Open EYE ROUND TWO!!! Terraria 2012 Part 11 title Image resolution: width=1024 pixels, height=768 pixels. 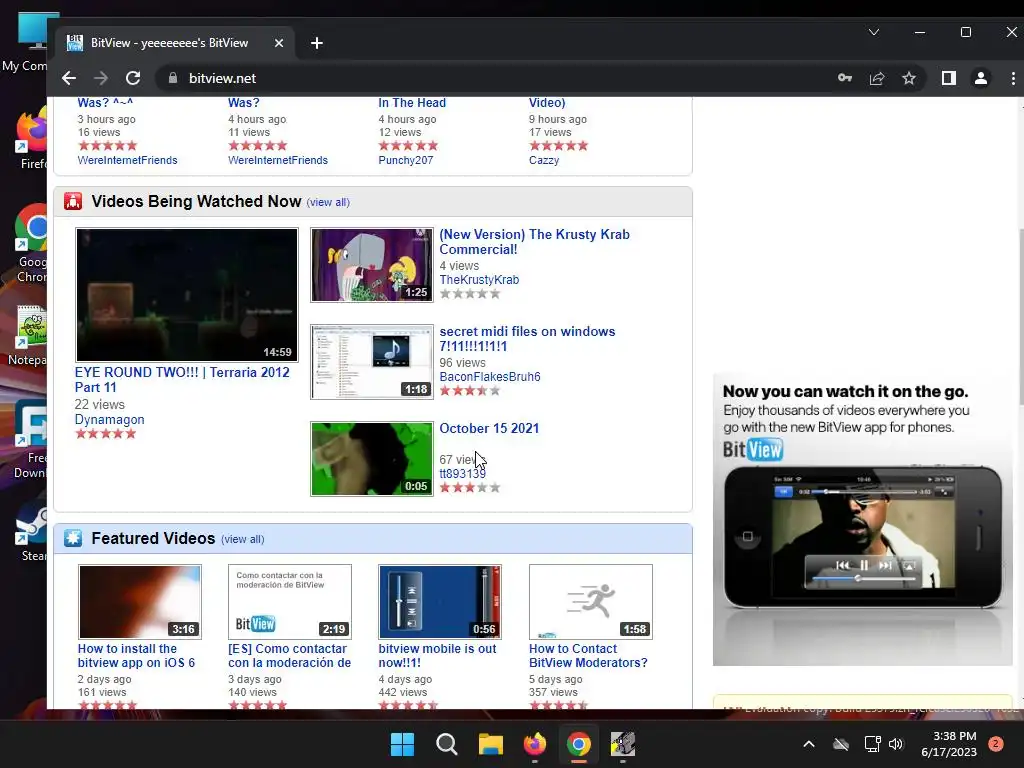coord(182,379)
